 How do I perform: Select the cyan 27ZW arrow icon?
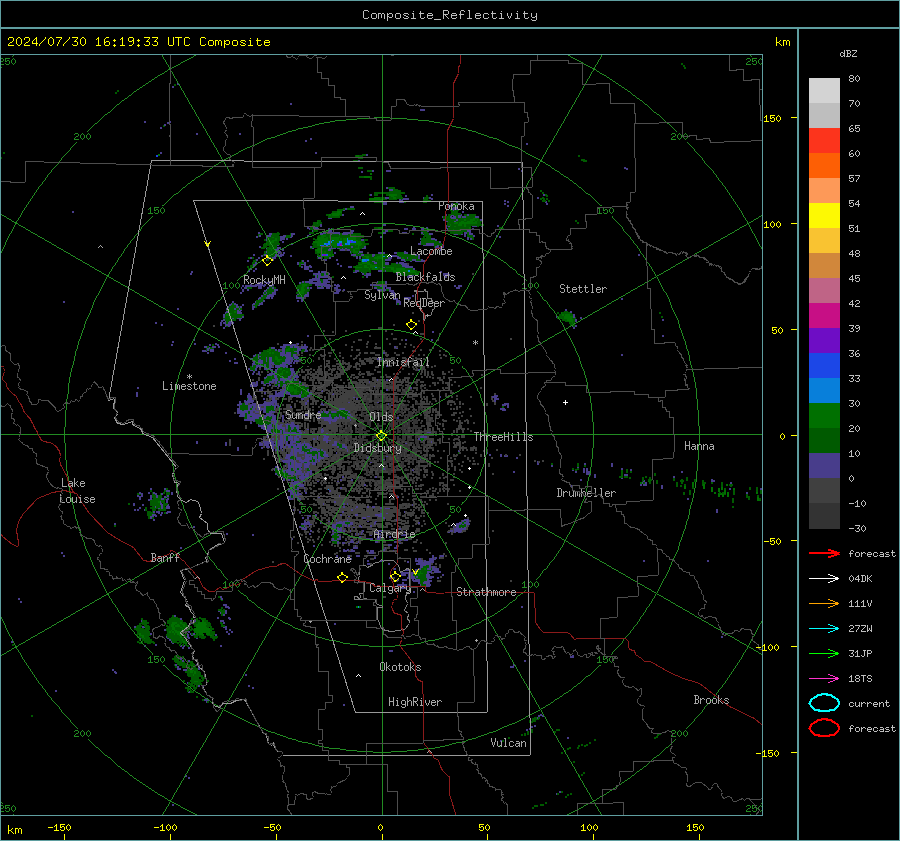[824, 629]
